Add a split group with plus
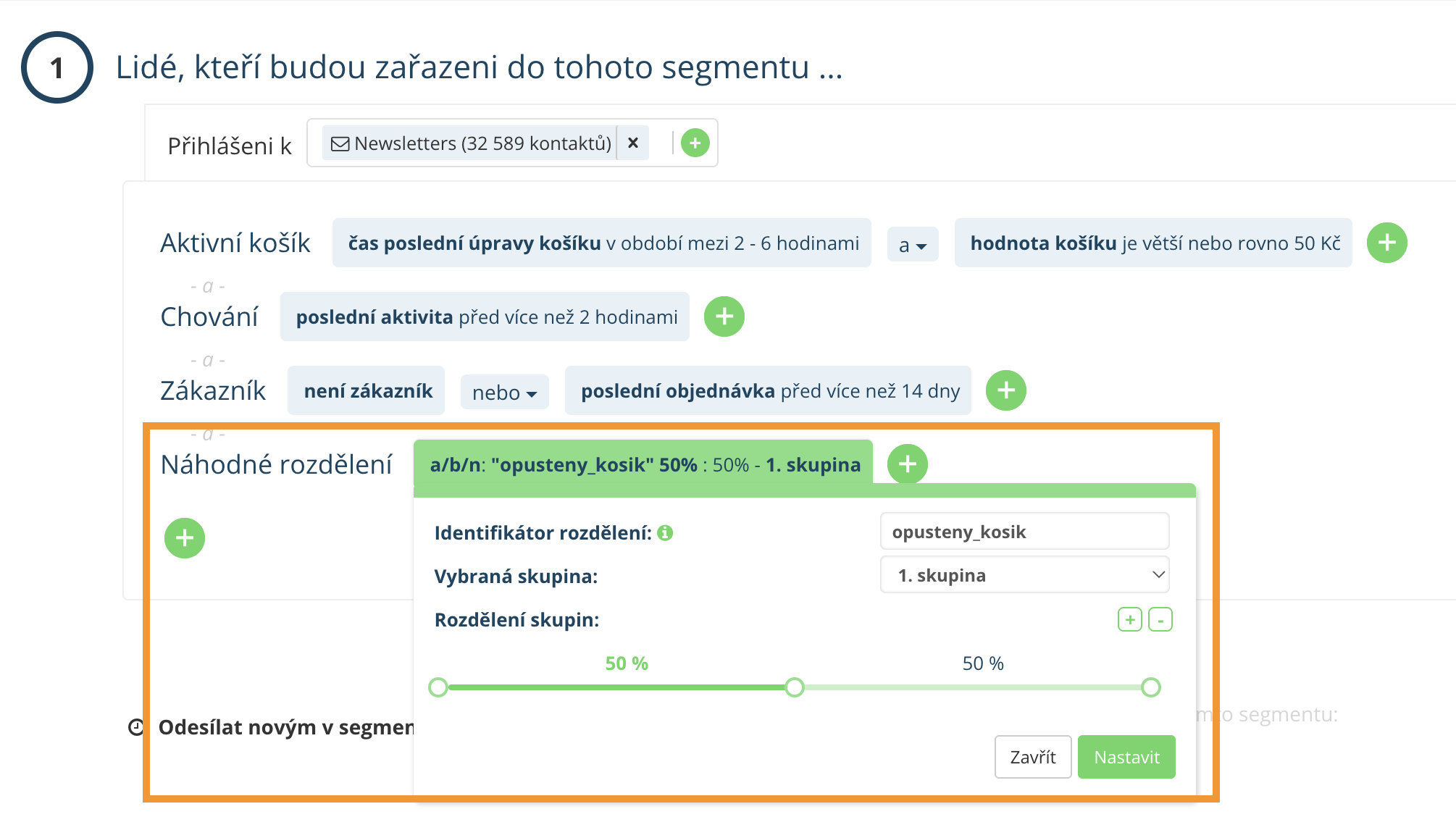 coord(1129,619)
